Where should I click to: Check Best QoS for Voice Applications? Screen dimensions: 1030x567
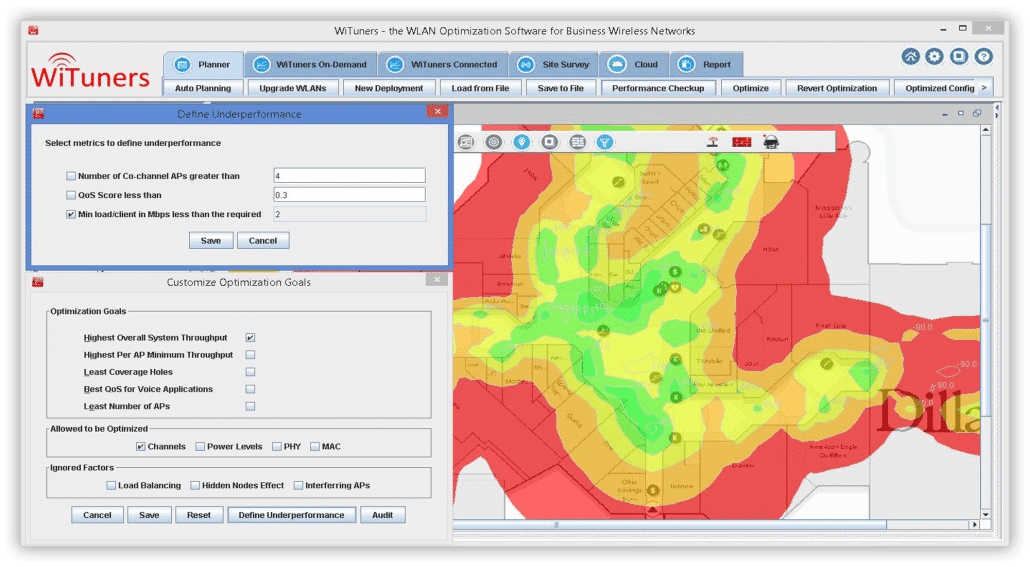click(250, 389)
